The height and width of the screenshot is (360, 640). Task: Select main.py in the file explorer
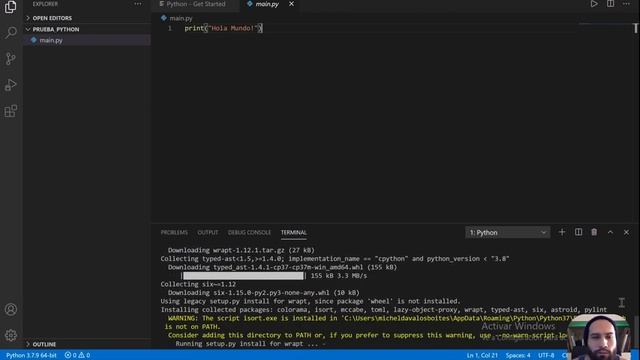pos(88,40)
